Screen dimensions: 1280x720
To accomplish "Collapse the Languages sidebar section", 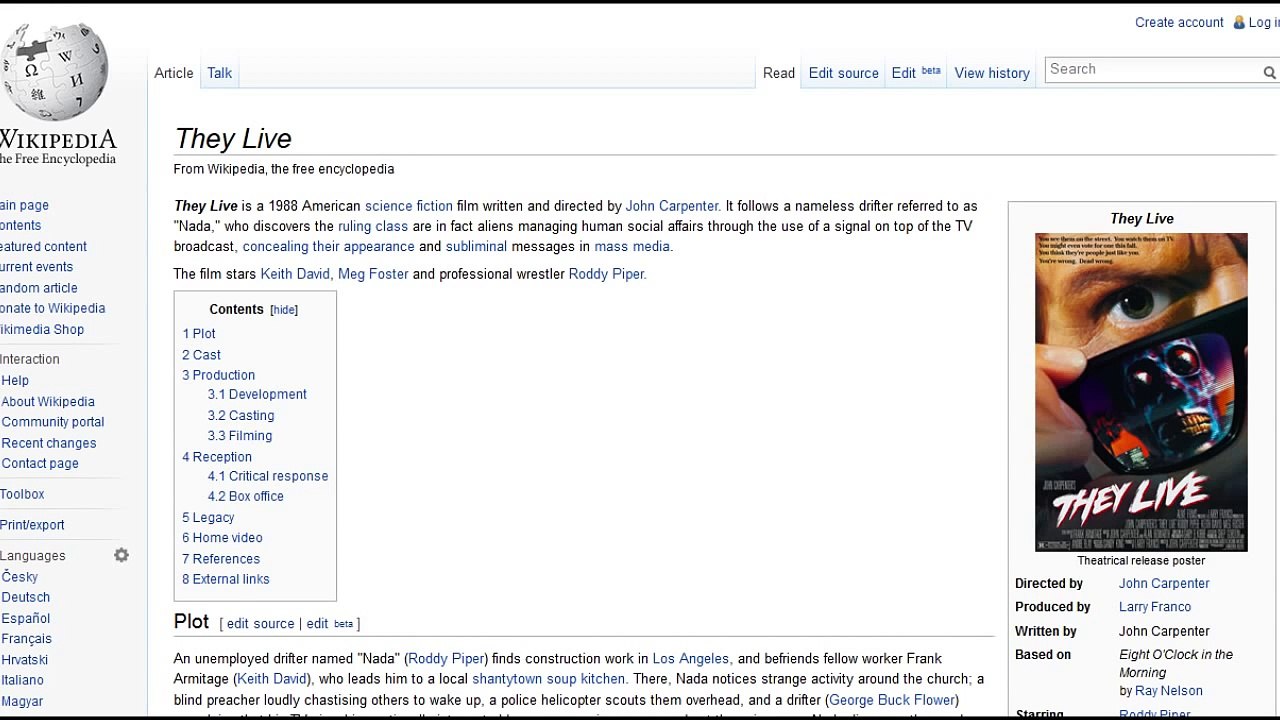I will 33,556.
